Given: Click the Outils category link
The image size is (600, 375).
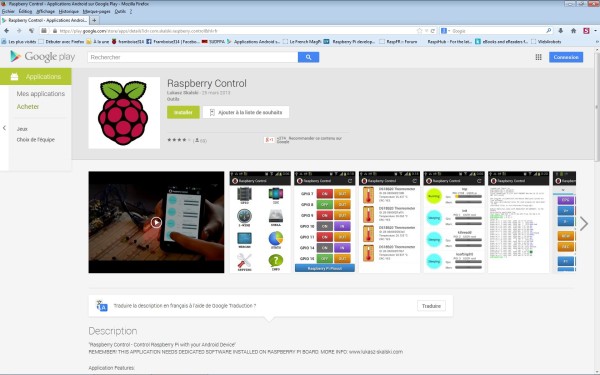Looking at the screenshot, I should [x=173, y=99].
